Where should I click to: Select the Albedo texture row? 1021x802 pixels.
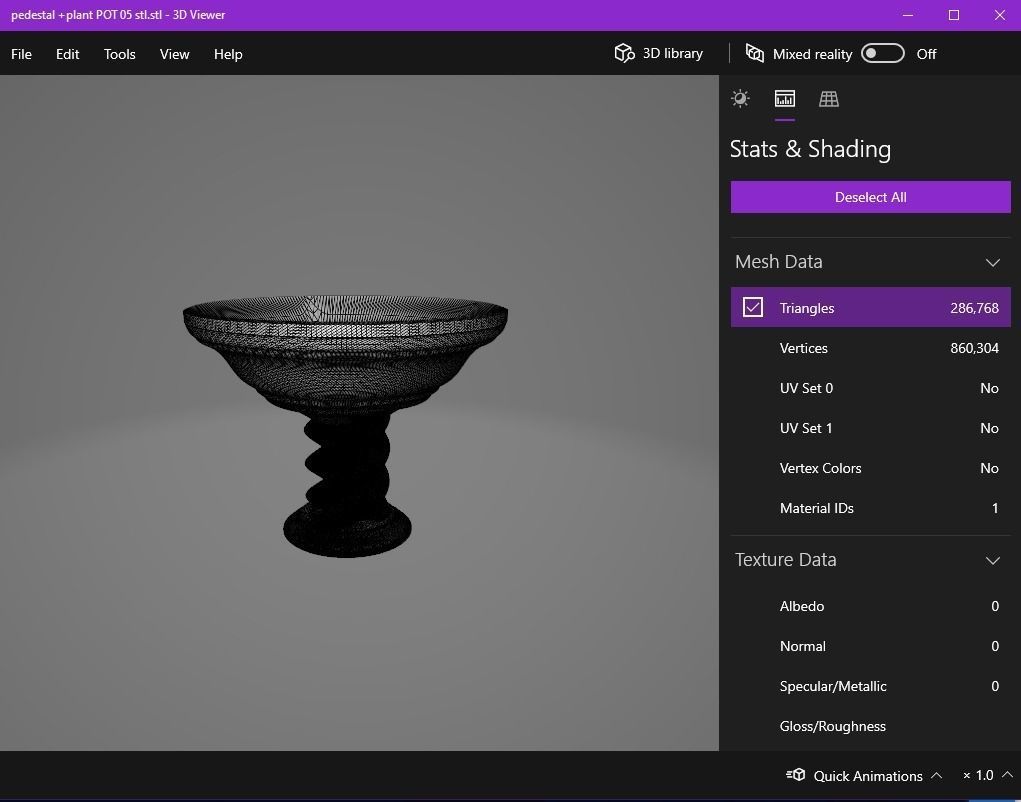871,606
